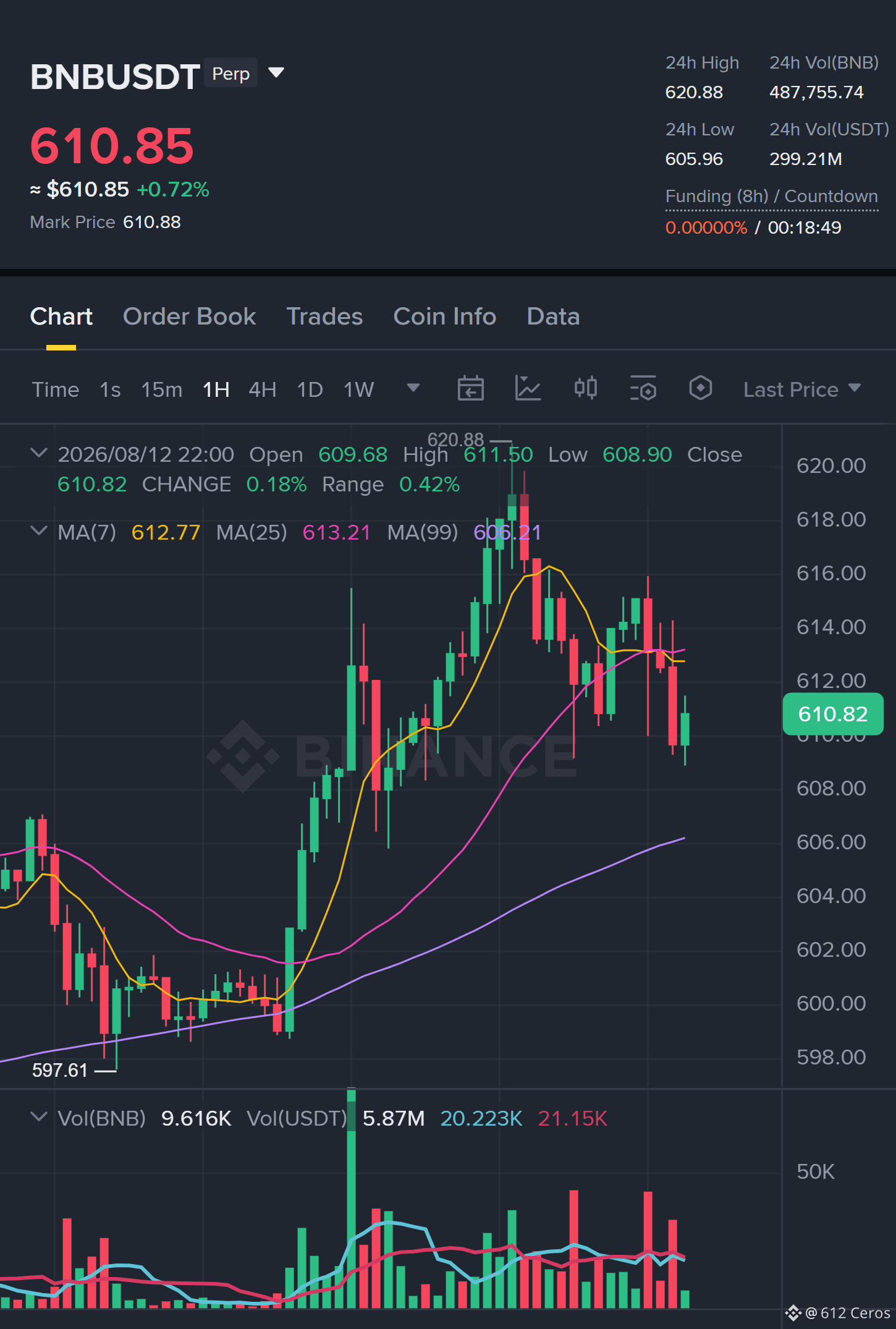896x1329 pixels.
Task: Click the +0.72% price change
Action: [173, 189]
